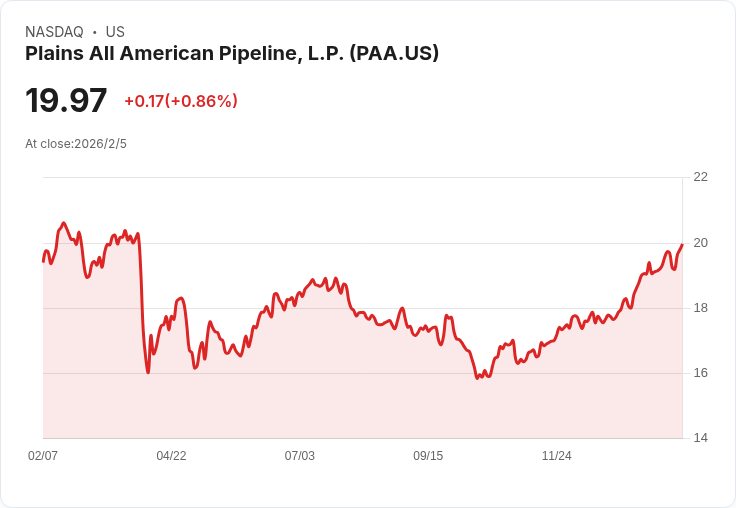The image size is (736, 508).
Task: Select the 11/24 date on the x-axis
Action: (556, 456)
